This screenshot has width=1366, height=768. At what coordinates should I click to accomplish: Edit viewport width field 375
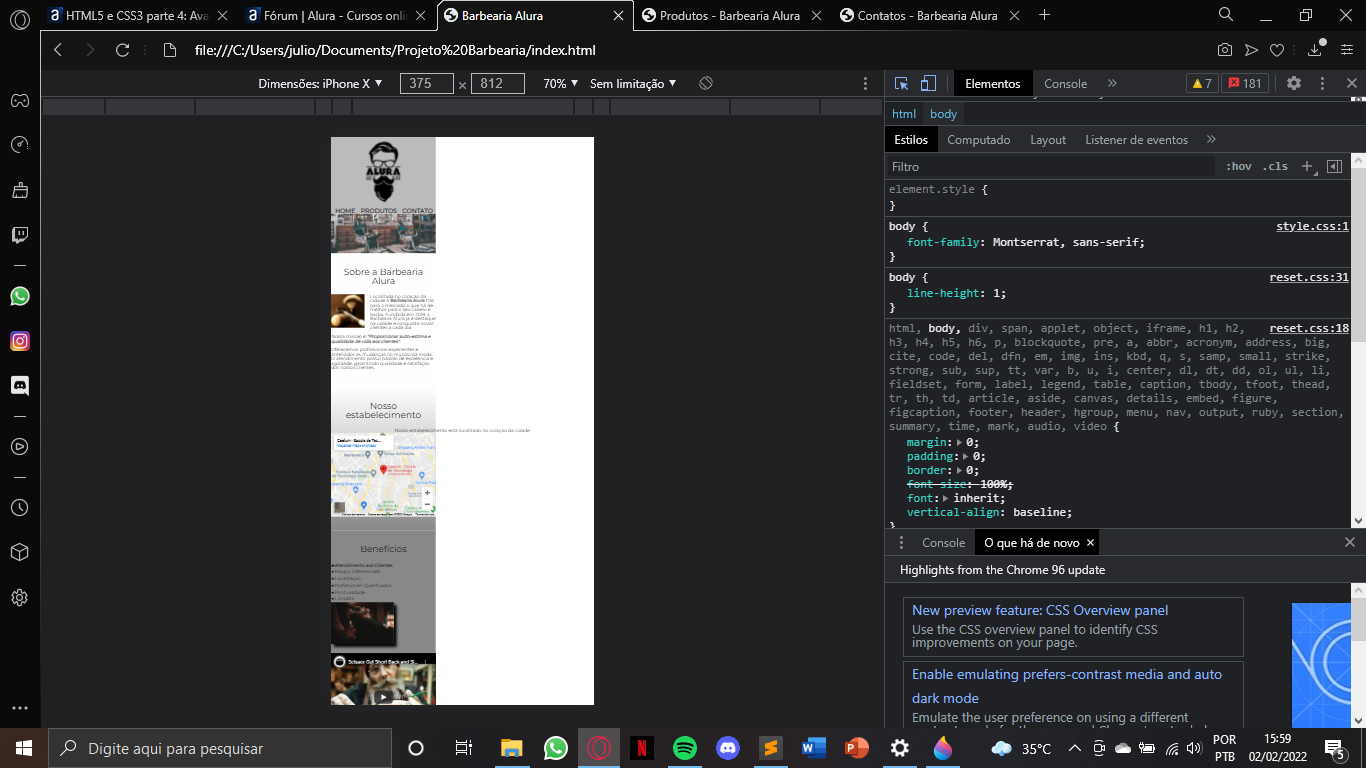point(427,84)
